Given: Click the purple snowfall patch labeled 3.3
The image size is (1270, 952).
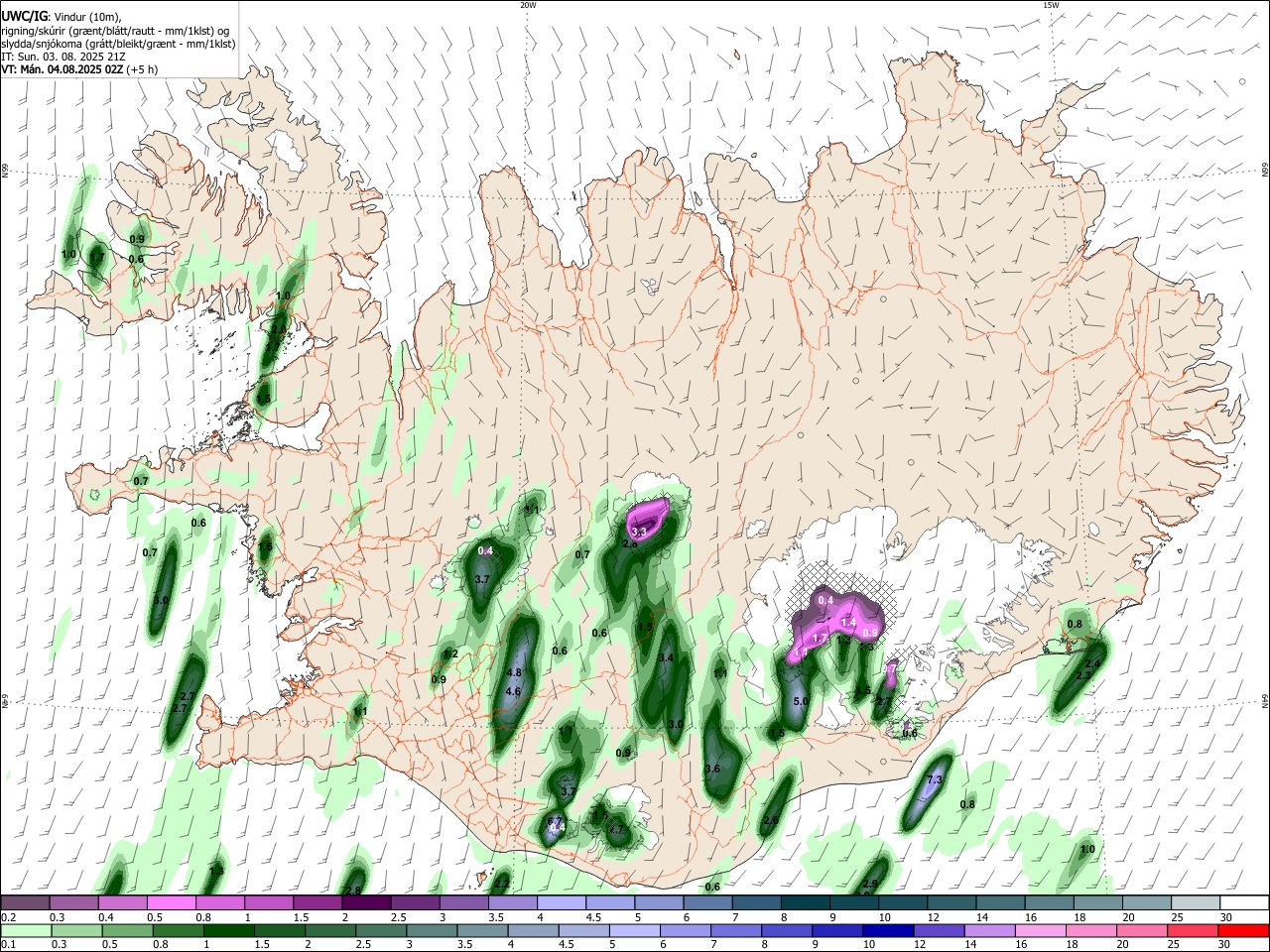Looking at the screenshot, I should tap(649, 520).
